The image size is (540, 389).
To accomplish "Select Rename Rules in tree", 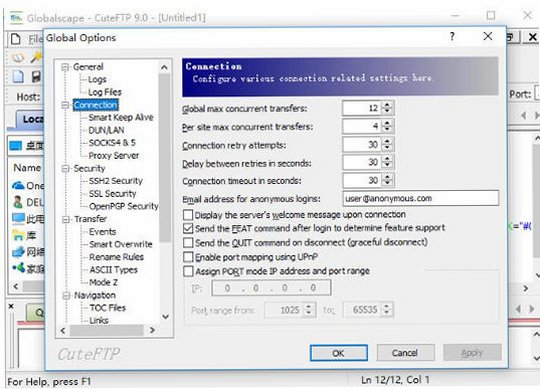I will click(116, 257).
